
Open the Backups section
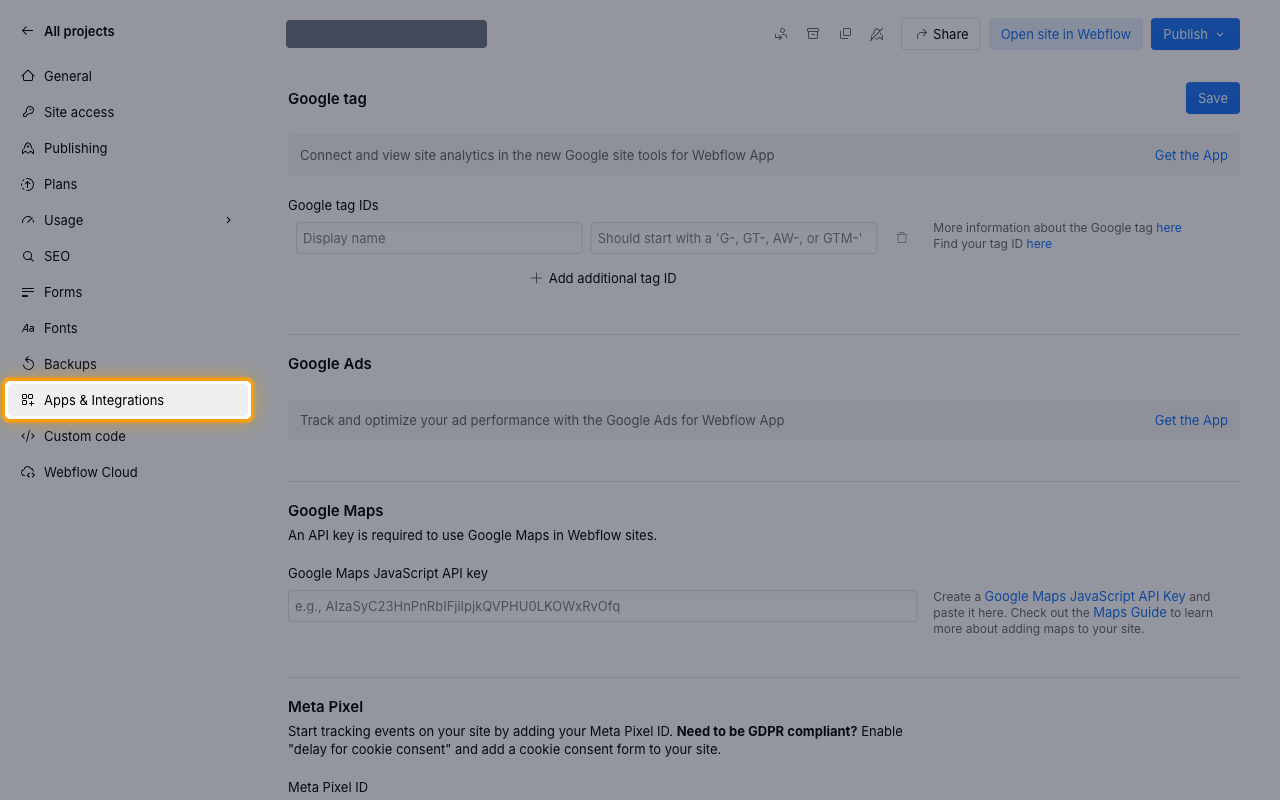coord(128,364)
